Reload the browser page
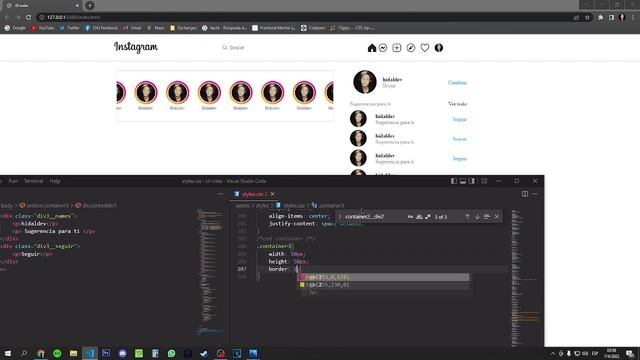The width and height of the screenshot is (640, 360). (x=28, y=17)
